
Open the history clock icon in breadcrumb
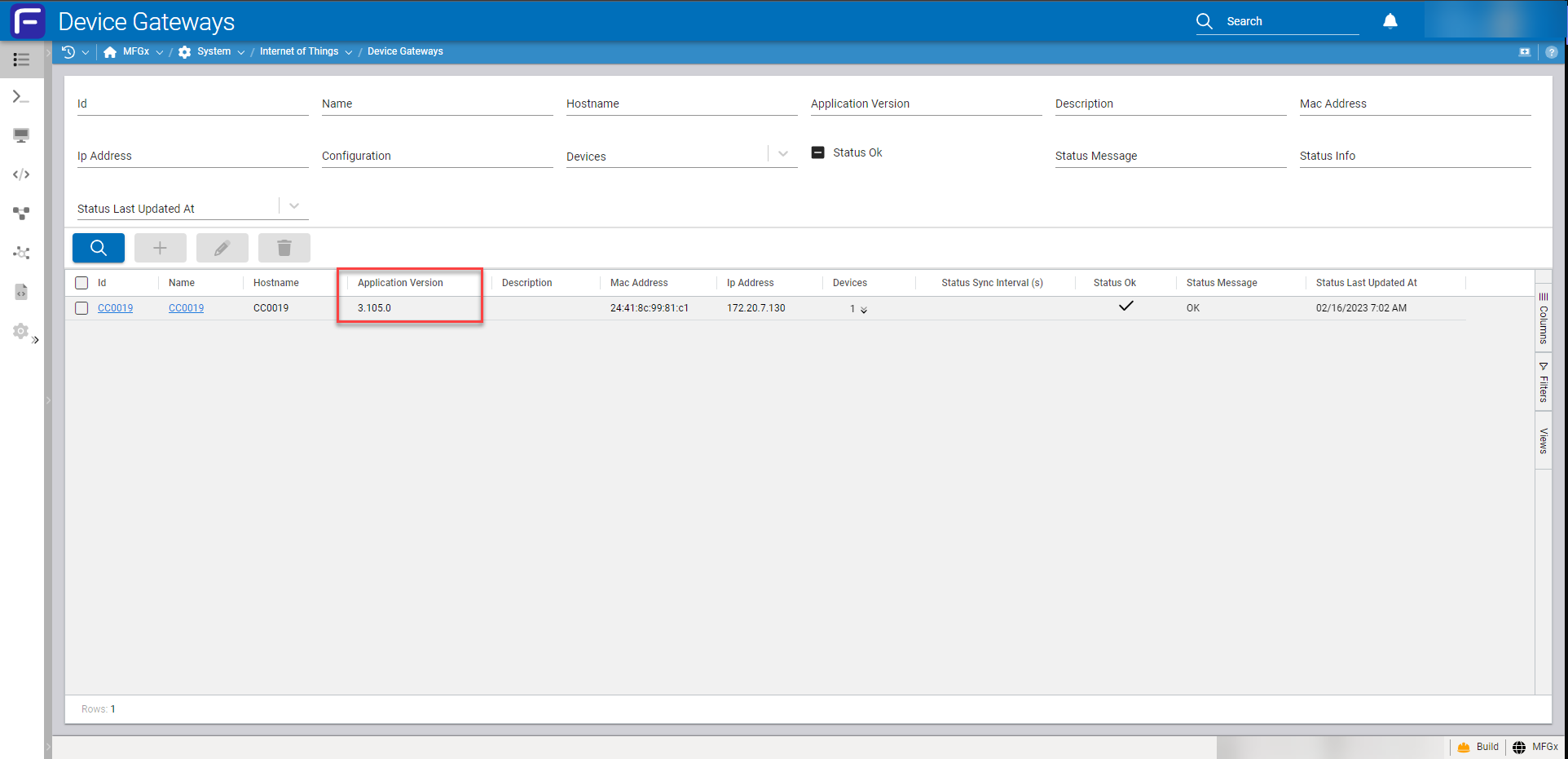click(x=68, y=51)
